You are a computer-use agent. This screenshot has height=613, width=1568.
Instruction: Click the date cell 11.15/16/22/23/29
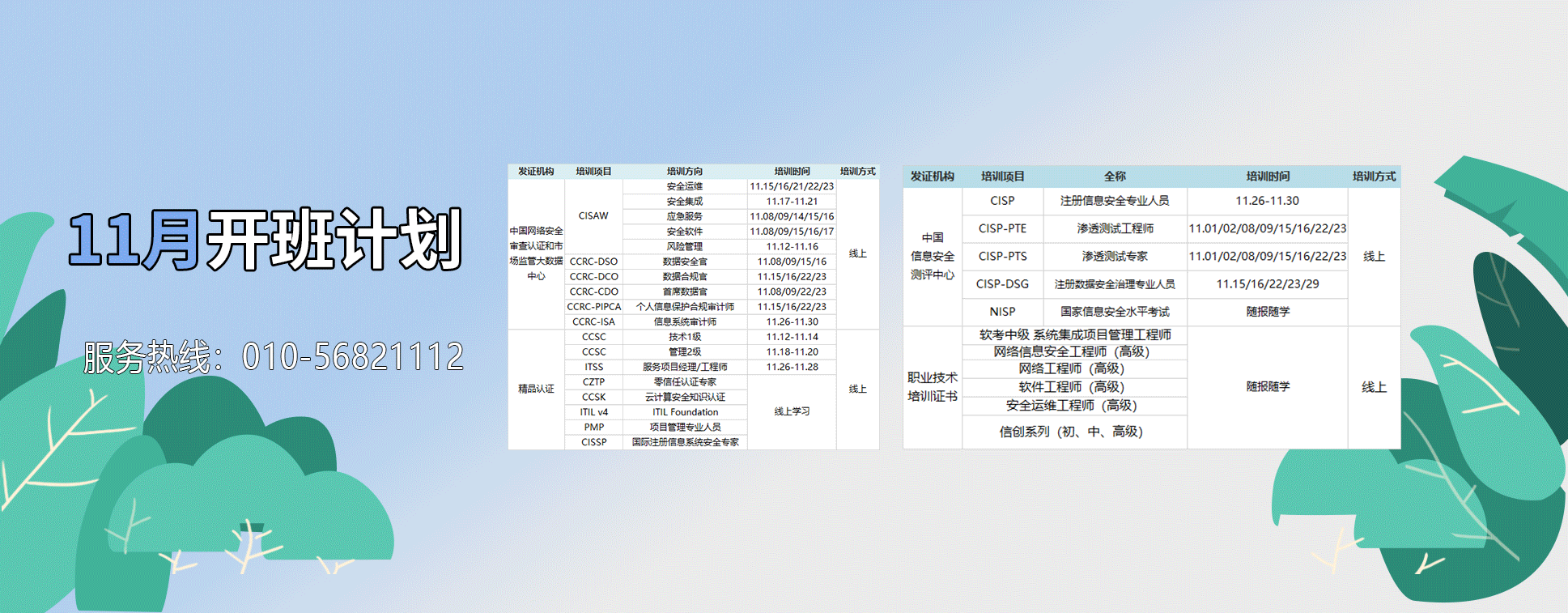(1268, 284)
